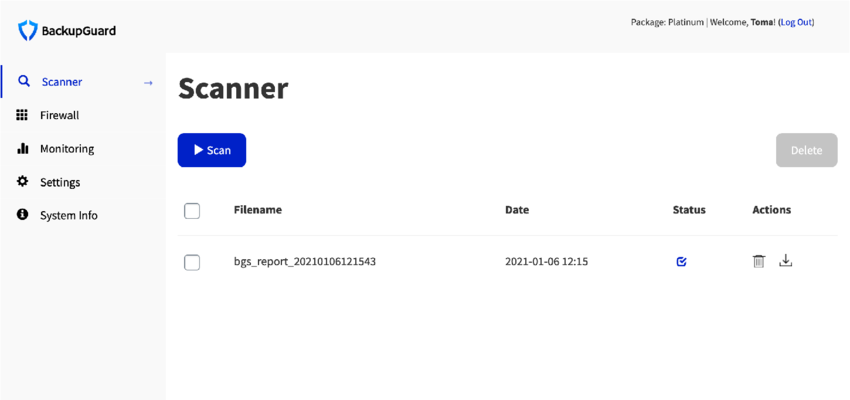Open the Firewall menu item
Screen dimensions: 850x400
59,115
